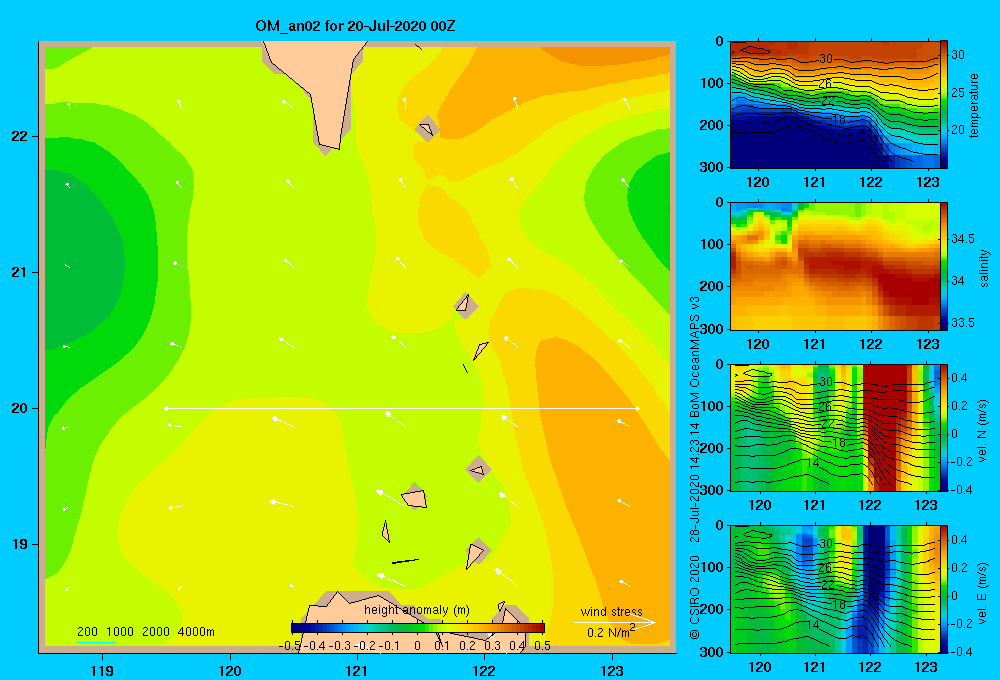Click the '0.2 N/m' wind stress scale text
Viewport: 1000px width, 680px height.
(x=610, y=632)
